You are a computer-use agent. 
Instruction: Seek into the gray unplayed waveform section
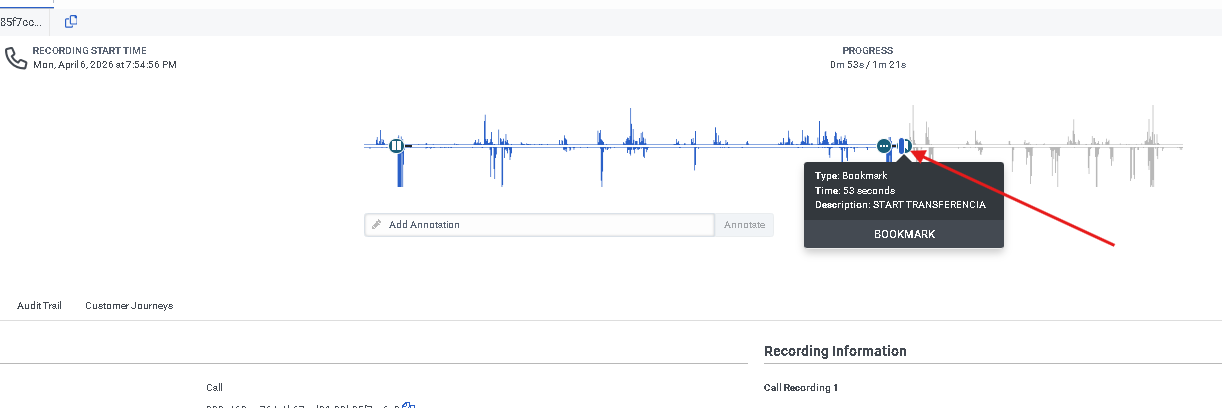(x=1050, y=147)
